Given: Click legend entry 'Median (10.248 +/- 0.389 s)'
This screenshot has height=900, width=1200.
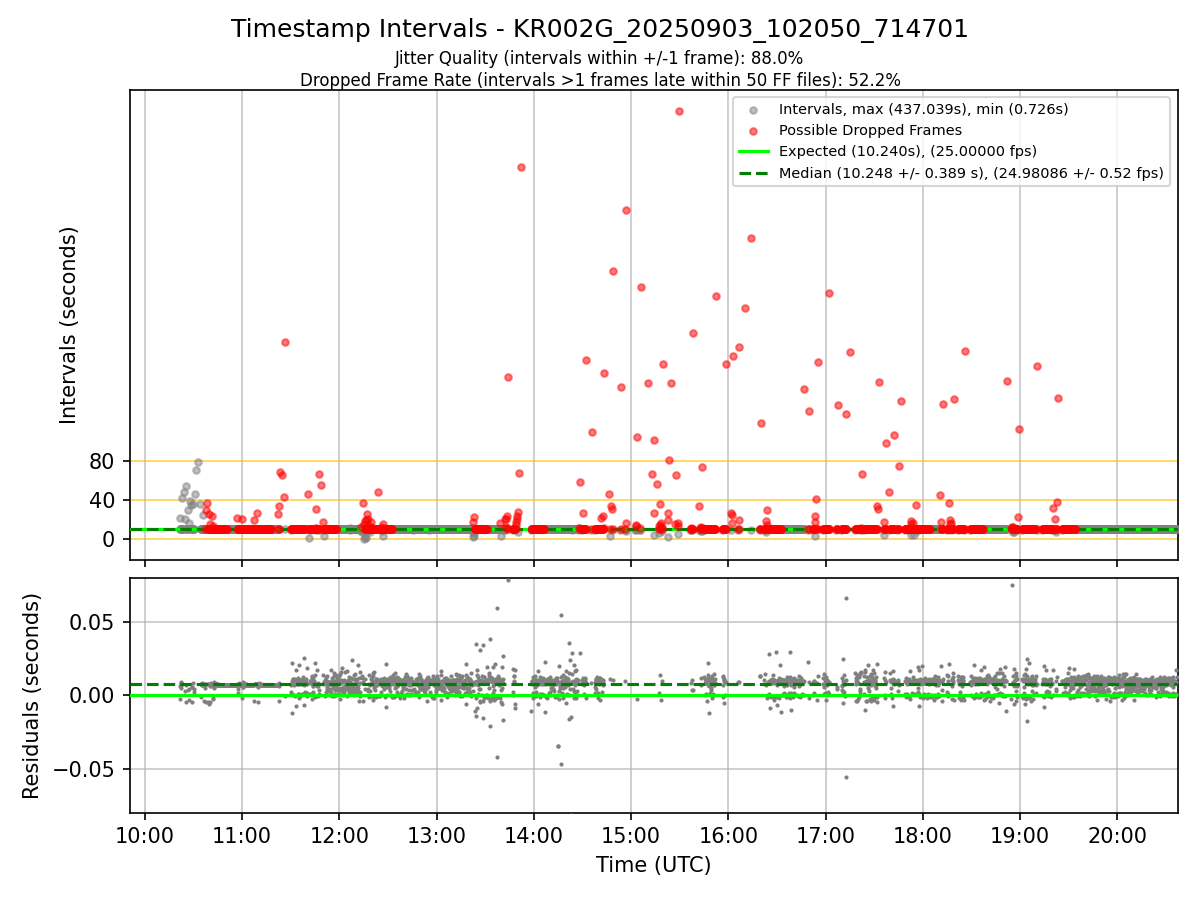Looking at the screenshot, I should pos(971,173).
